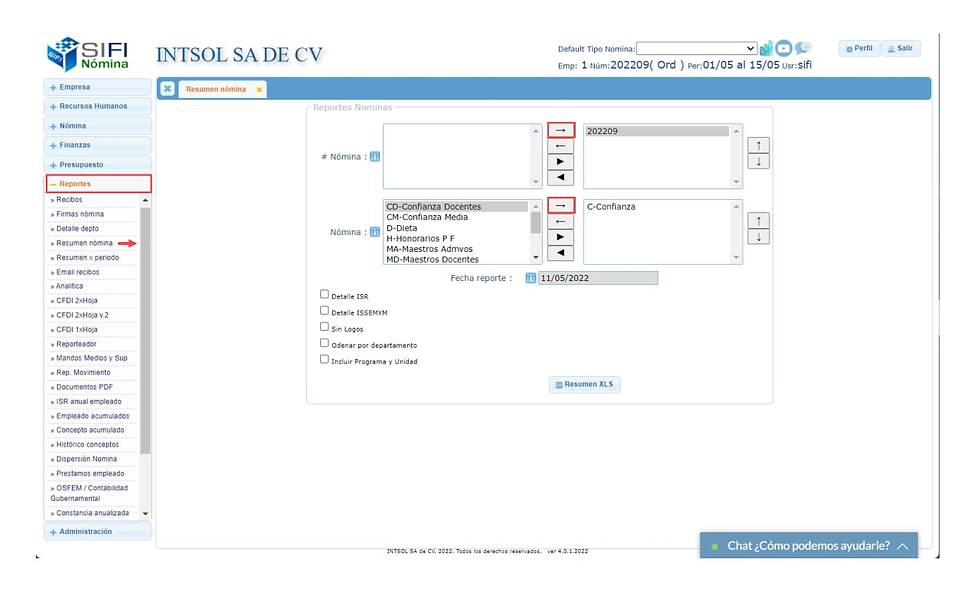
Task: Move C-Confianza up in the list
Action: (759, 221)
